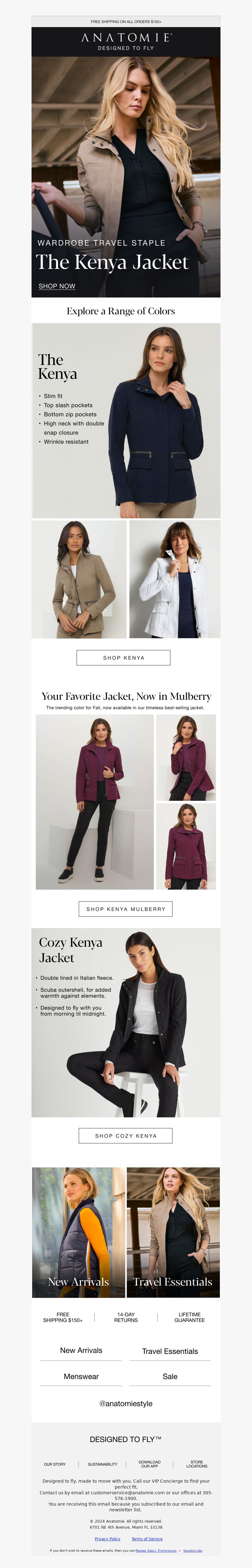Open the Shop Cozy Kenya button

125,1135
